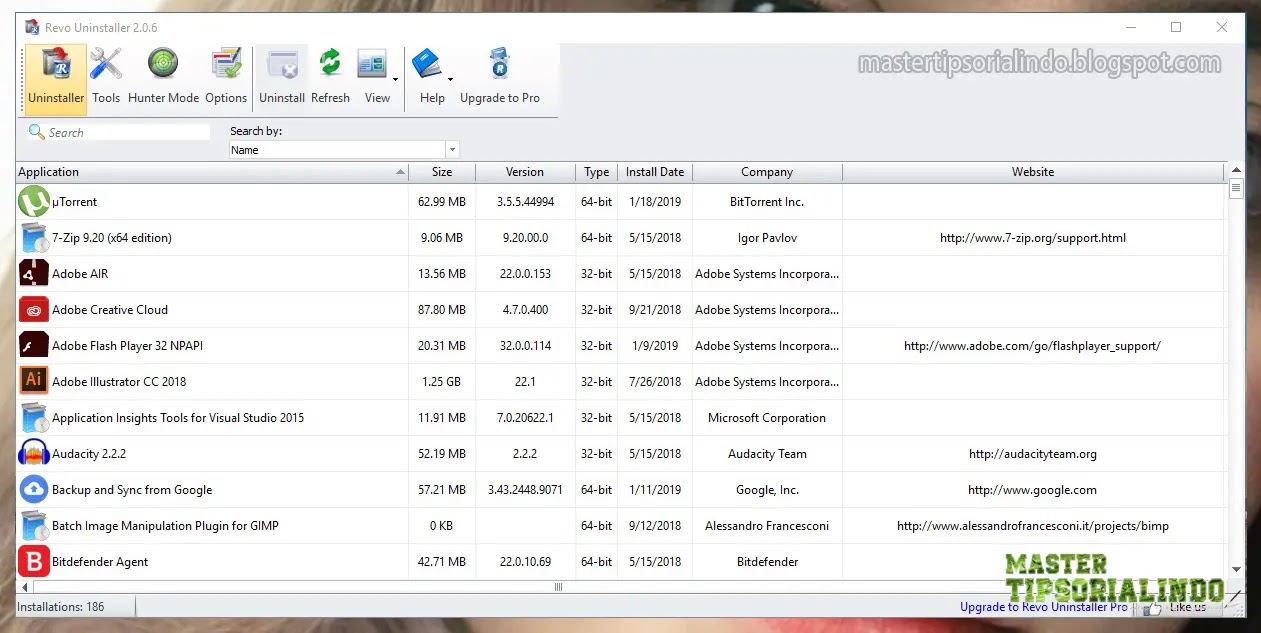The width and height of the screenshot is (1261, 633).
Task: Open the Help dropdown arrow
Action: (450, 79)
